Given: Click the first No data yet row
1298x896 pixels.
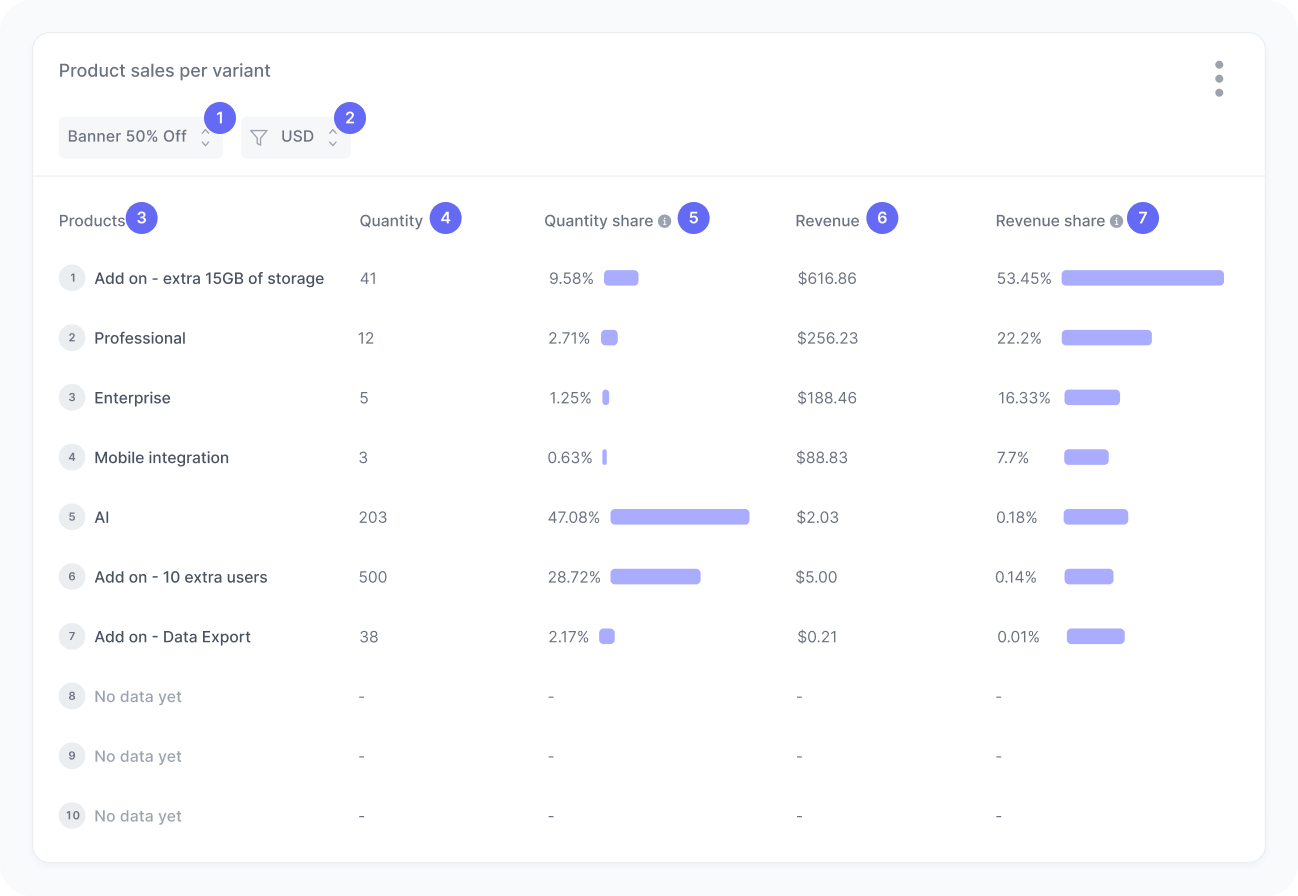Looking at the screenshot, I should point(138,696).
